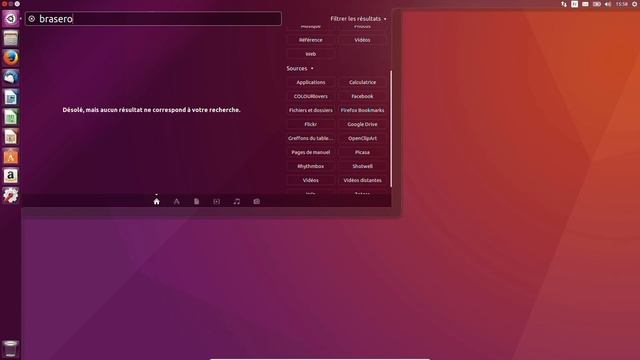Image resolution: width=640 pixels, height=360 pixels.
Task: Click the no-results message text
Action: (151, 110)
